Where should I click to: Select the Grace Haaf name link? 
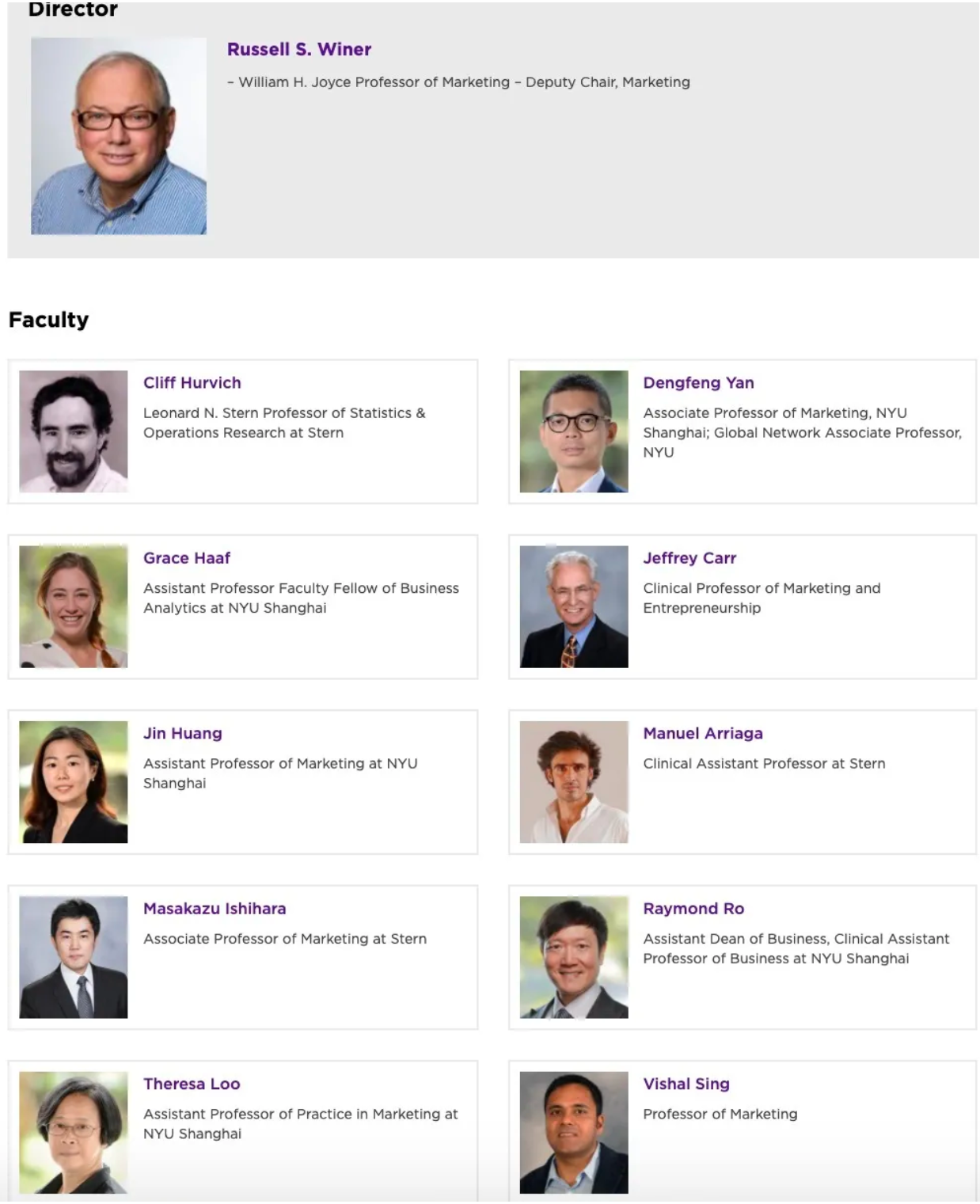tap(186, 558)
